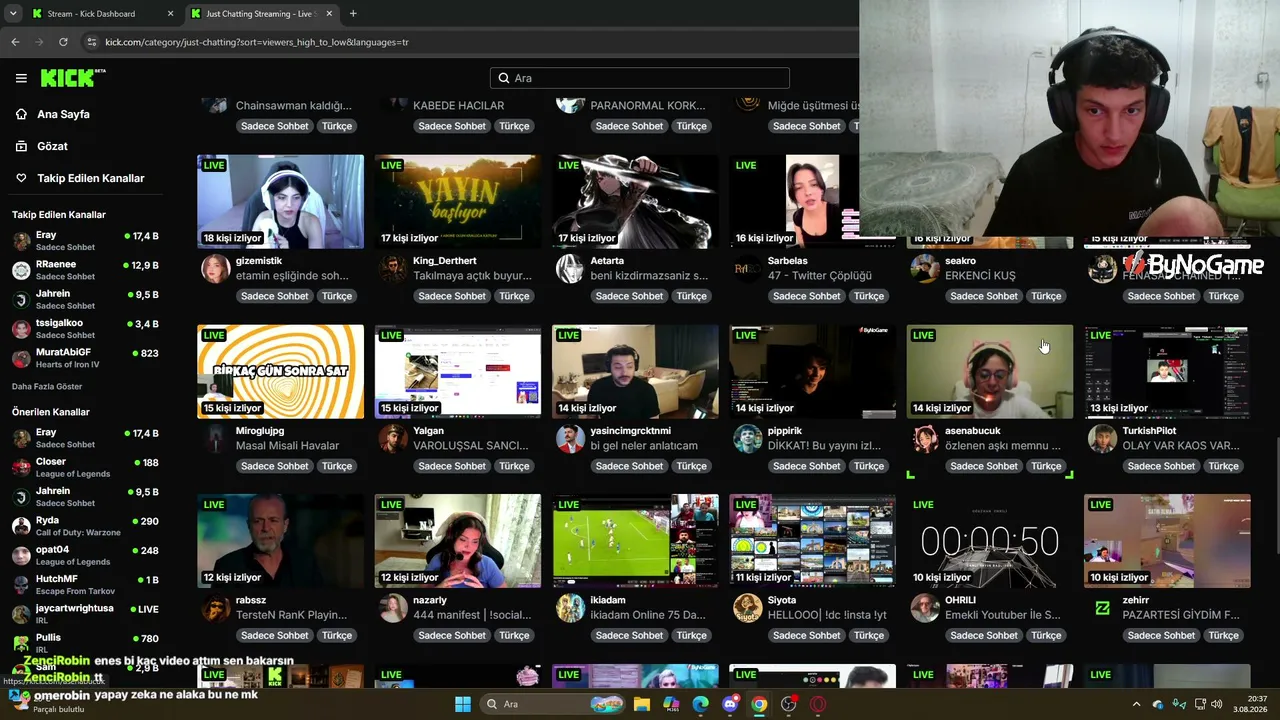This screenshot has width=1280, height=720.
Task: Open stream title 'HELLOOO| !dc !insta !yt'
Action: [827, 615]
